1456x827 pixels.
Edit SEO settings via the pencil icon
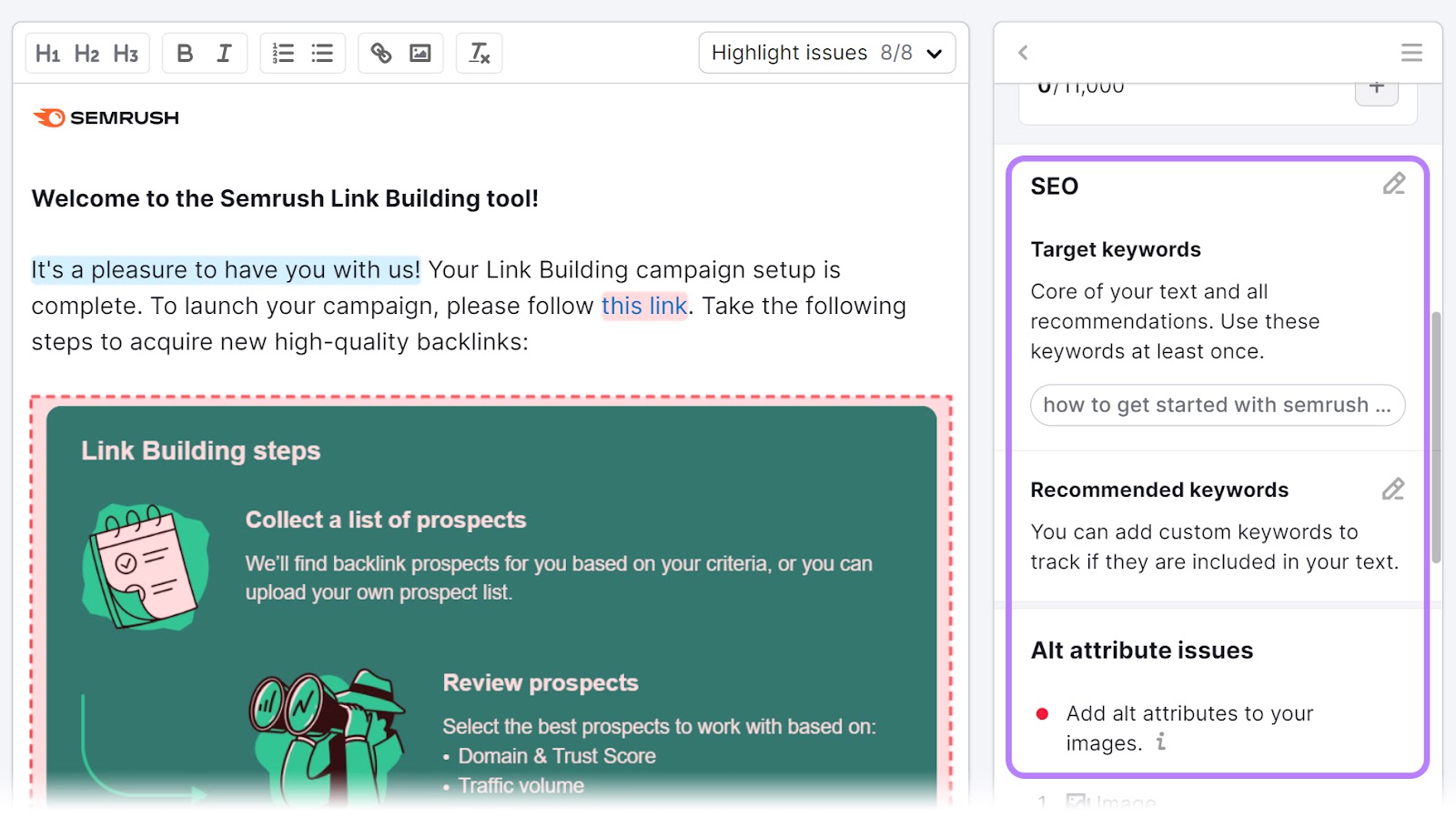(x=1393, y=185)
